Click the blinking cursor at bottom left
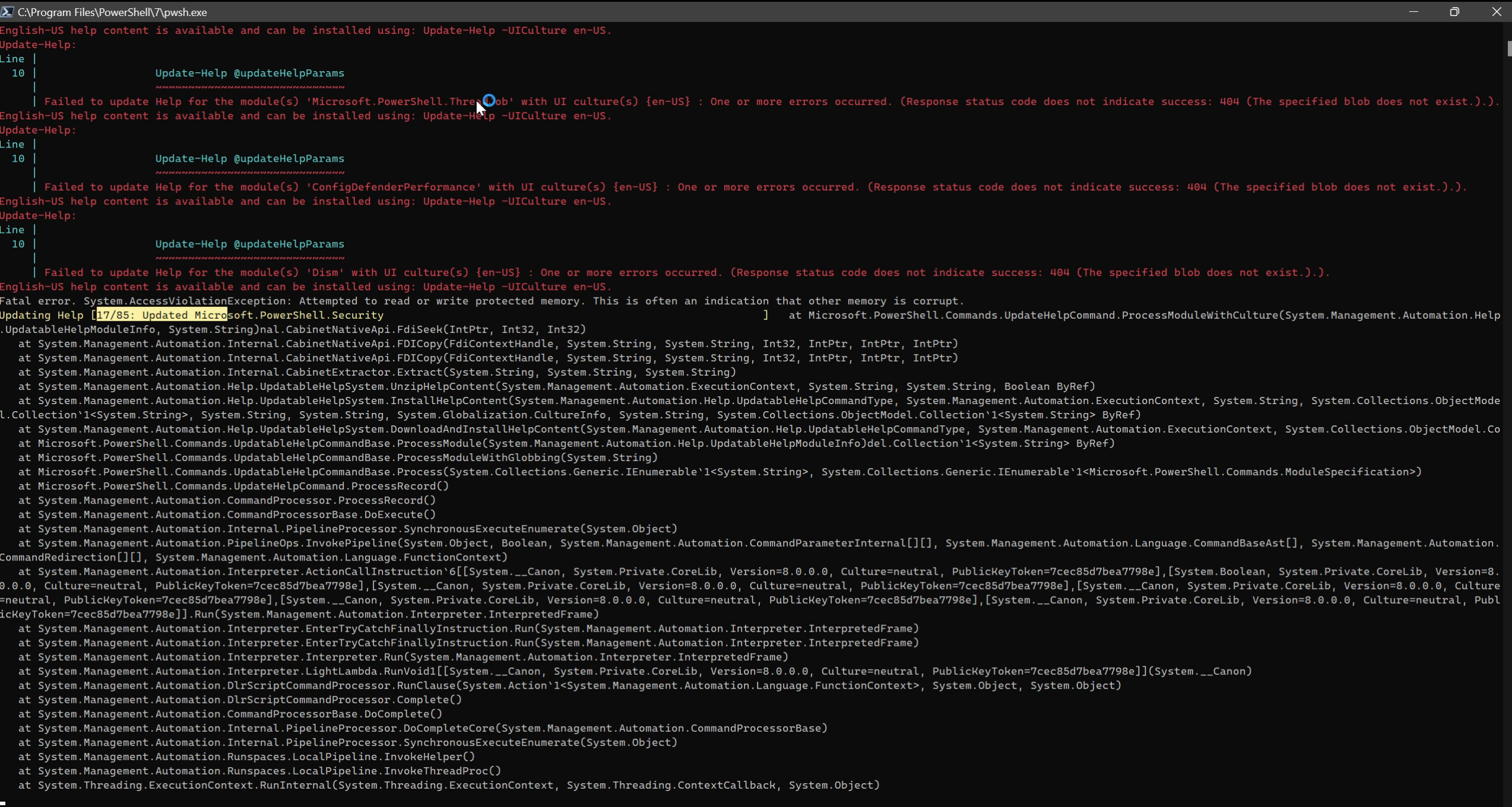The width and height of the screenshot is (1512, 807). pyautogui.click(x=3, y=802)
